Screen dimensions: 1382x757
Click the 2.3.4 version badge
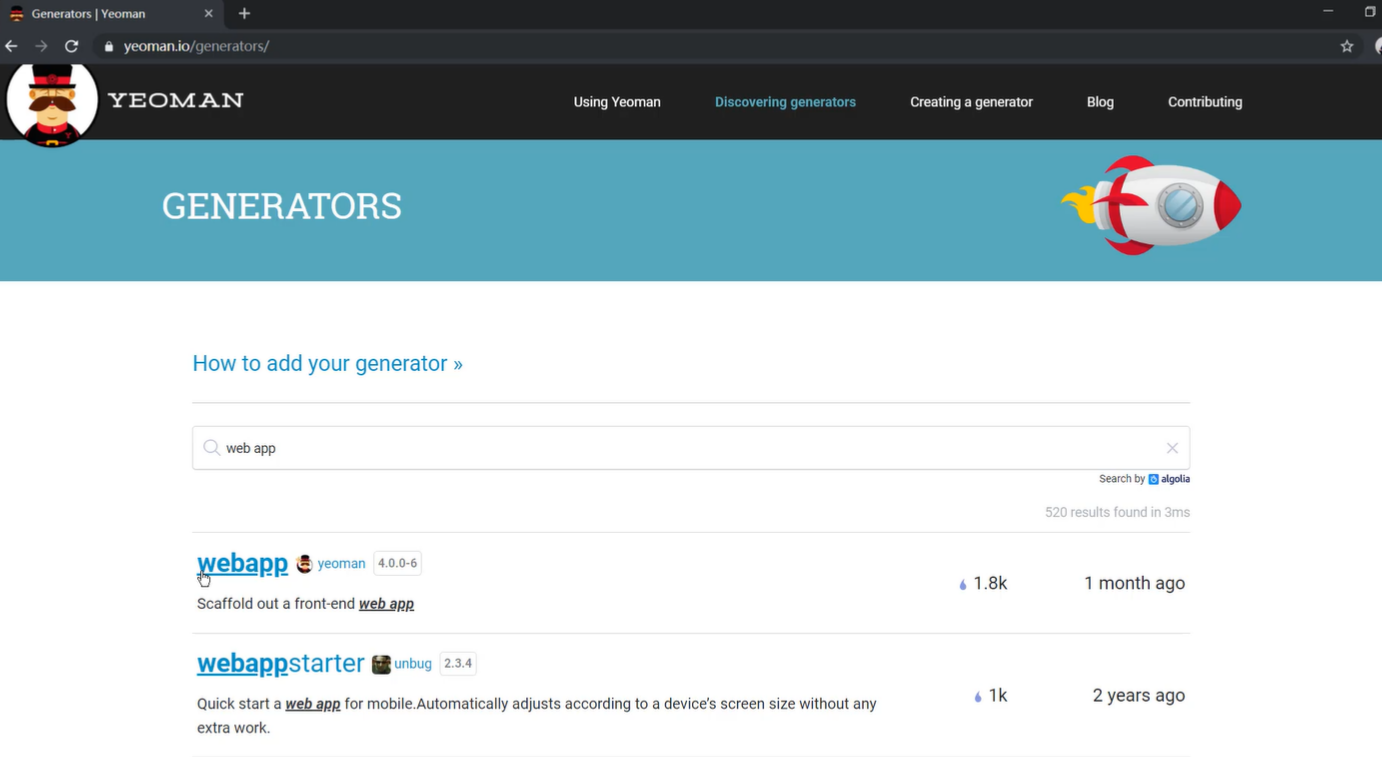point(458,663)
